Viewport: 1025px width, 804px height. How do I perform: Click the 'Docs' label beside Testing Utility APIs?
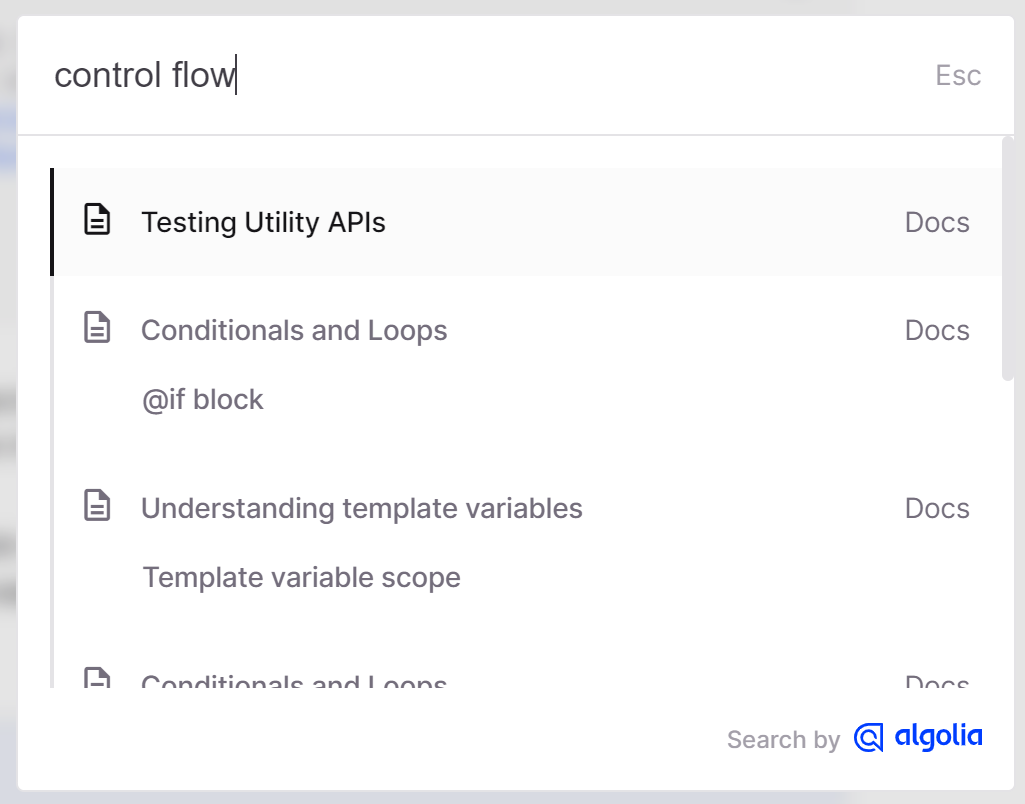pos(936,222)
